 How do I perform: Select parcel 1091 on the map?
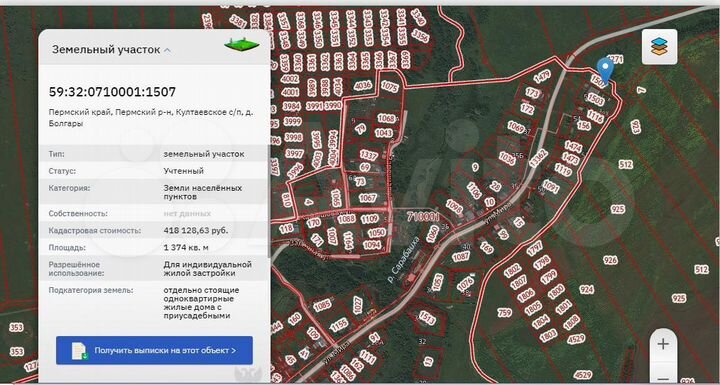[550, 187]
